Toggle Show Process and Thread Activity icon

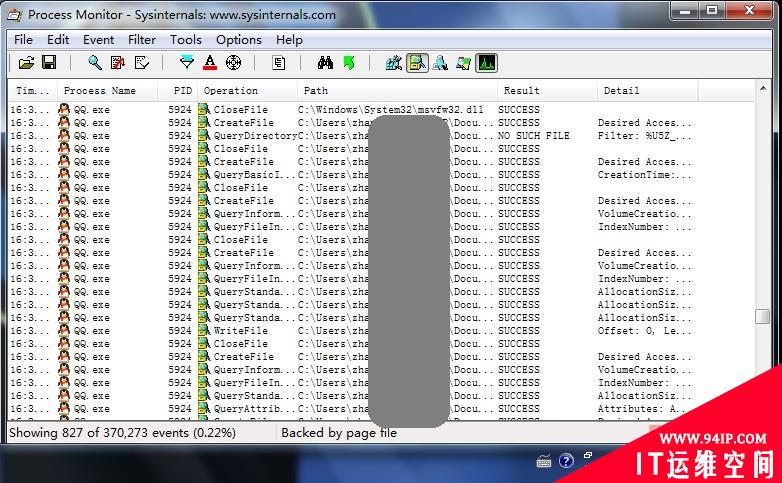tap(463, 63)
